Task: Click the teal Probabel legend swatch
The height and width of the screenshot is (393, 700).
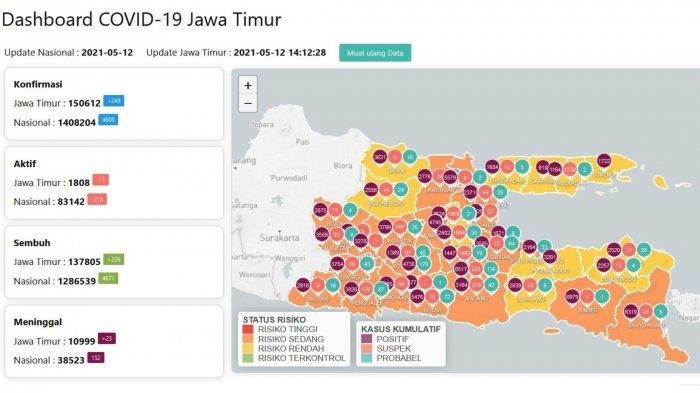Action: coord(367,358)
